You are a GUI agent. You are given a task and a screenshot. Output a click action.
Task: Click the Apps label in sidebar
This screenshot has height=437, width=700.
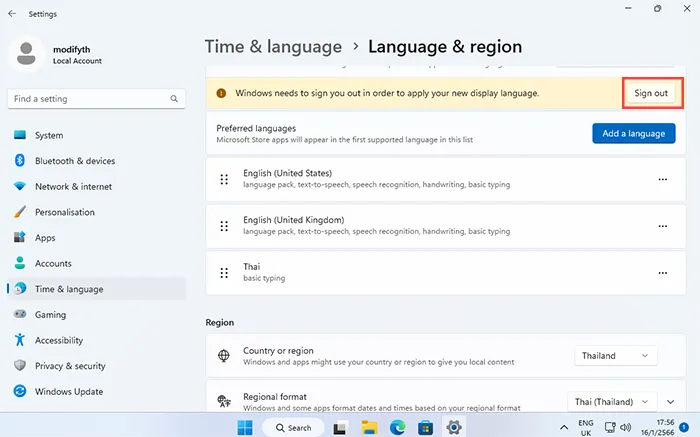[45, 238]
